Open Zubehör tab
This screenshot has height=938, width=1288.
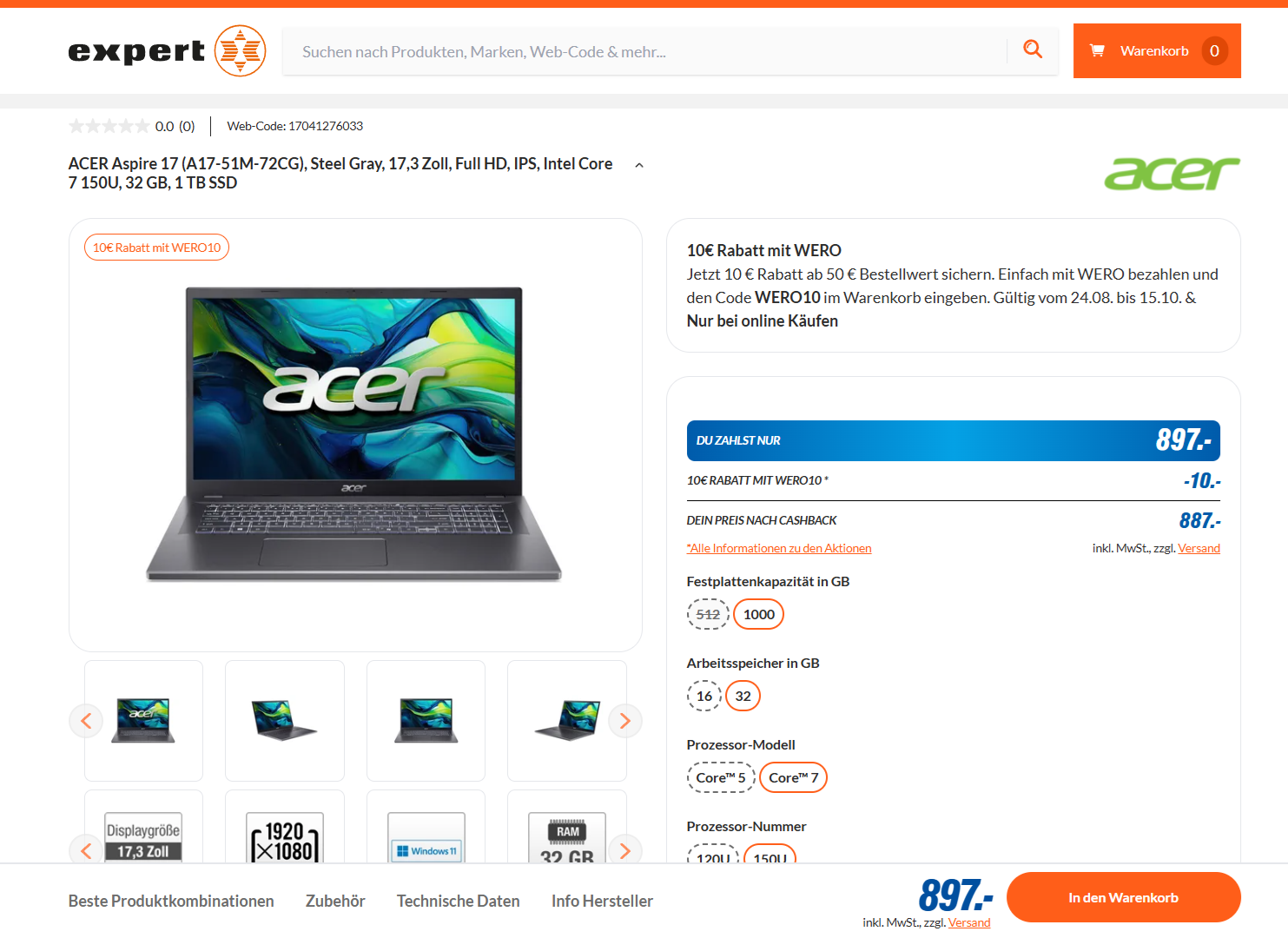click(x=335, y=901)
